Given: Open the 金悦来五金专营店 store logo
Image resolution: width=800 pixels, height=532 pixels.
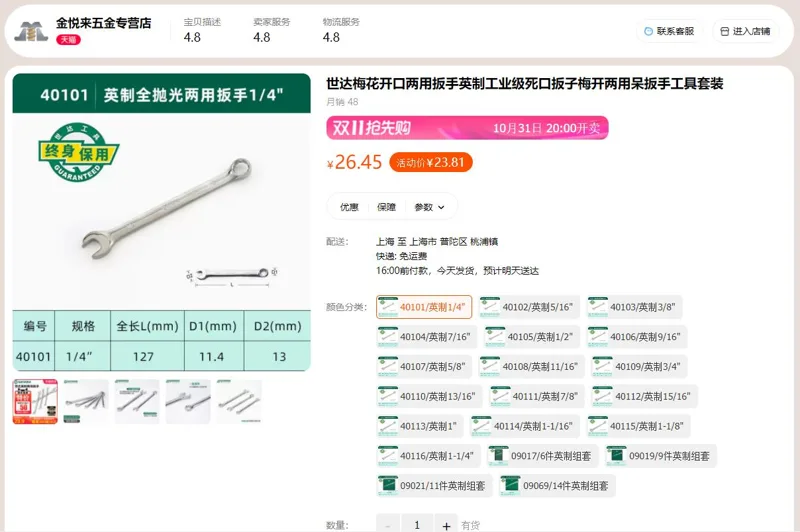Looking at the screenshot, I should [31, 31].
